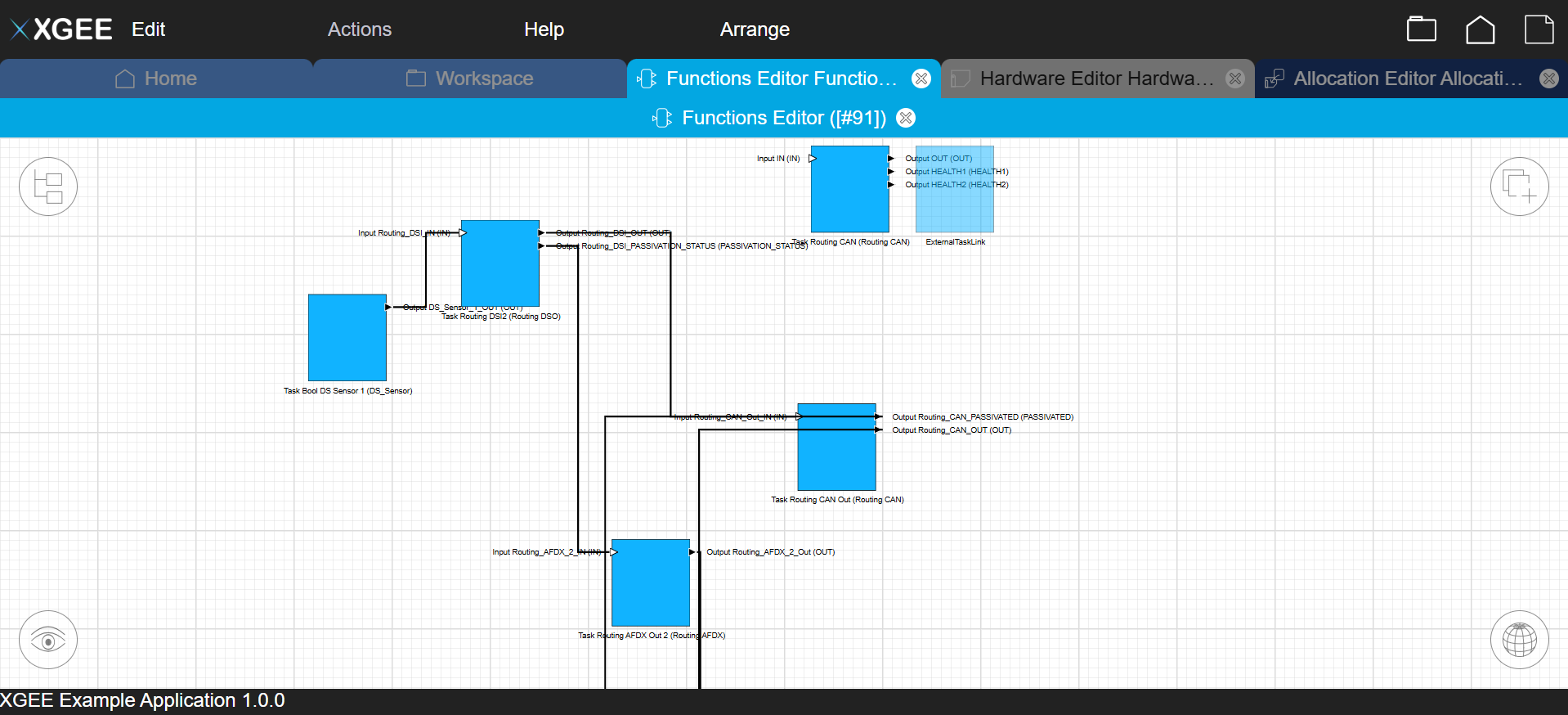Switch to the Workspace tab
Viewport: 1568px width, 715px height.
(470, 79)
